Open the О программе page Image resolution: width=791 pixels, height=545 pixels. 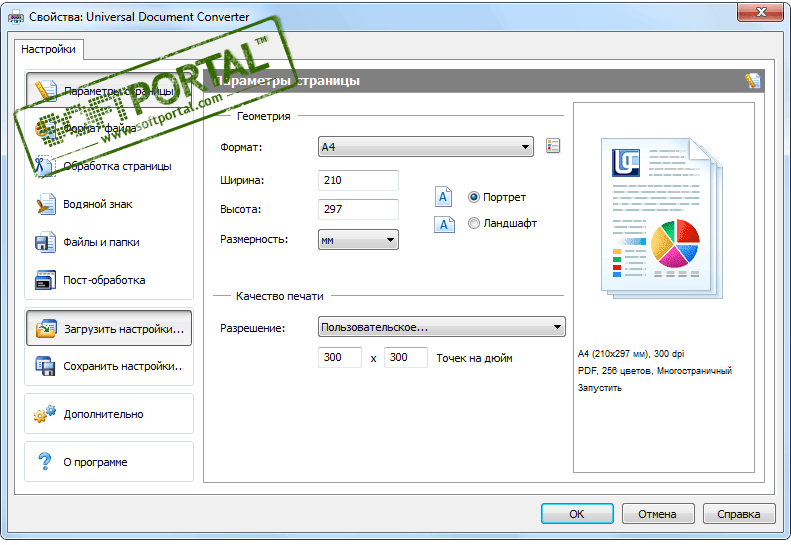(x=108, y=462)
